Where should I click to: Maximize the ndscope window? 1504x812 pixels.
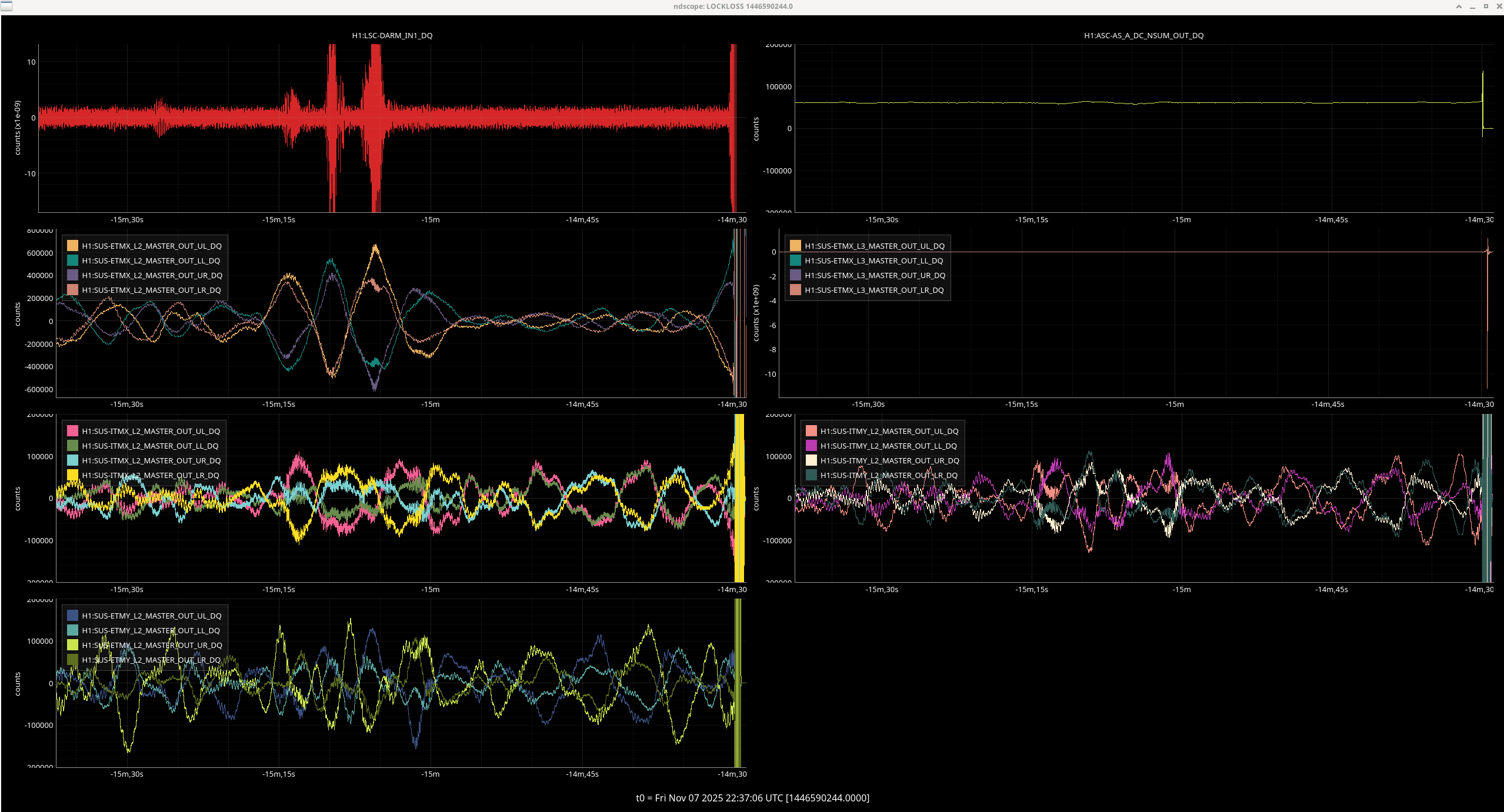click(1486, 6)
